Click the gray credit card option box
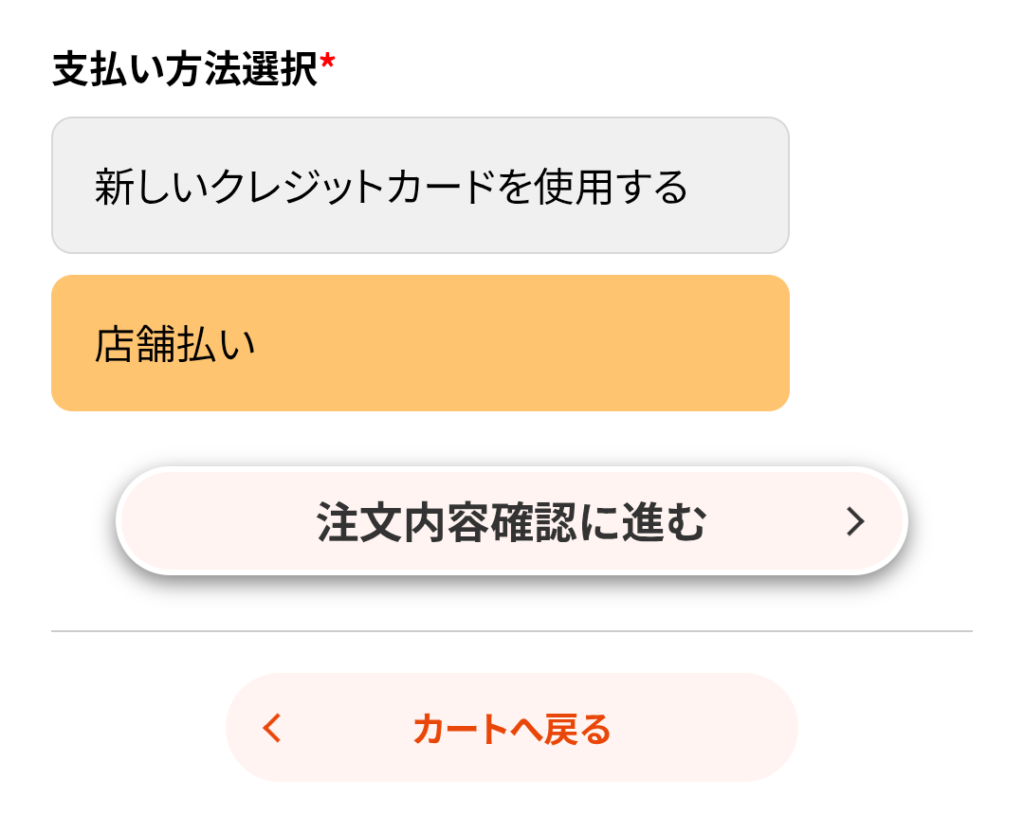The image size is (1024, 816). click(420, 186)
